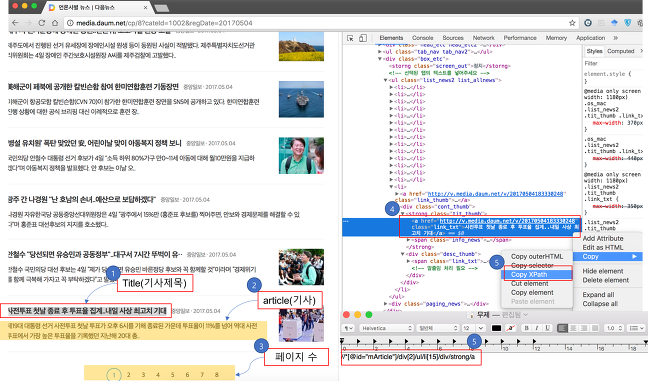Screen dimensions: 648x381
Task: Open the Application tab
Action: (x=591, y=38)
